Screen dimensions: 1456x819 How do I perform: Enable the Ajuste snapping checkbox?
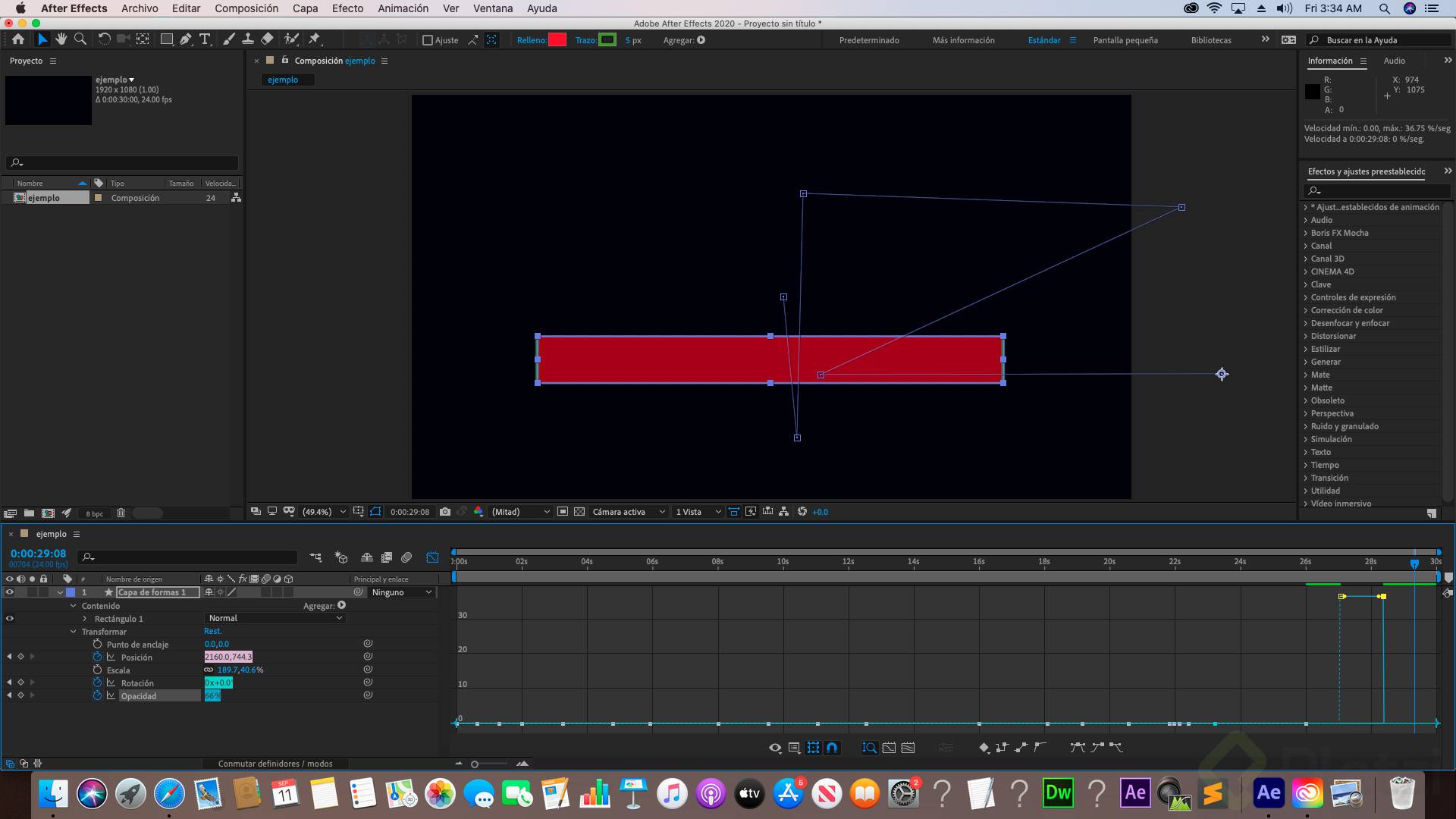click(428, 40)
